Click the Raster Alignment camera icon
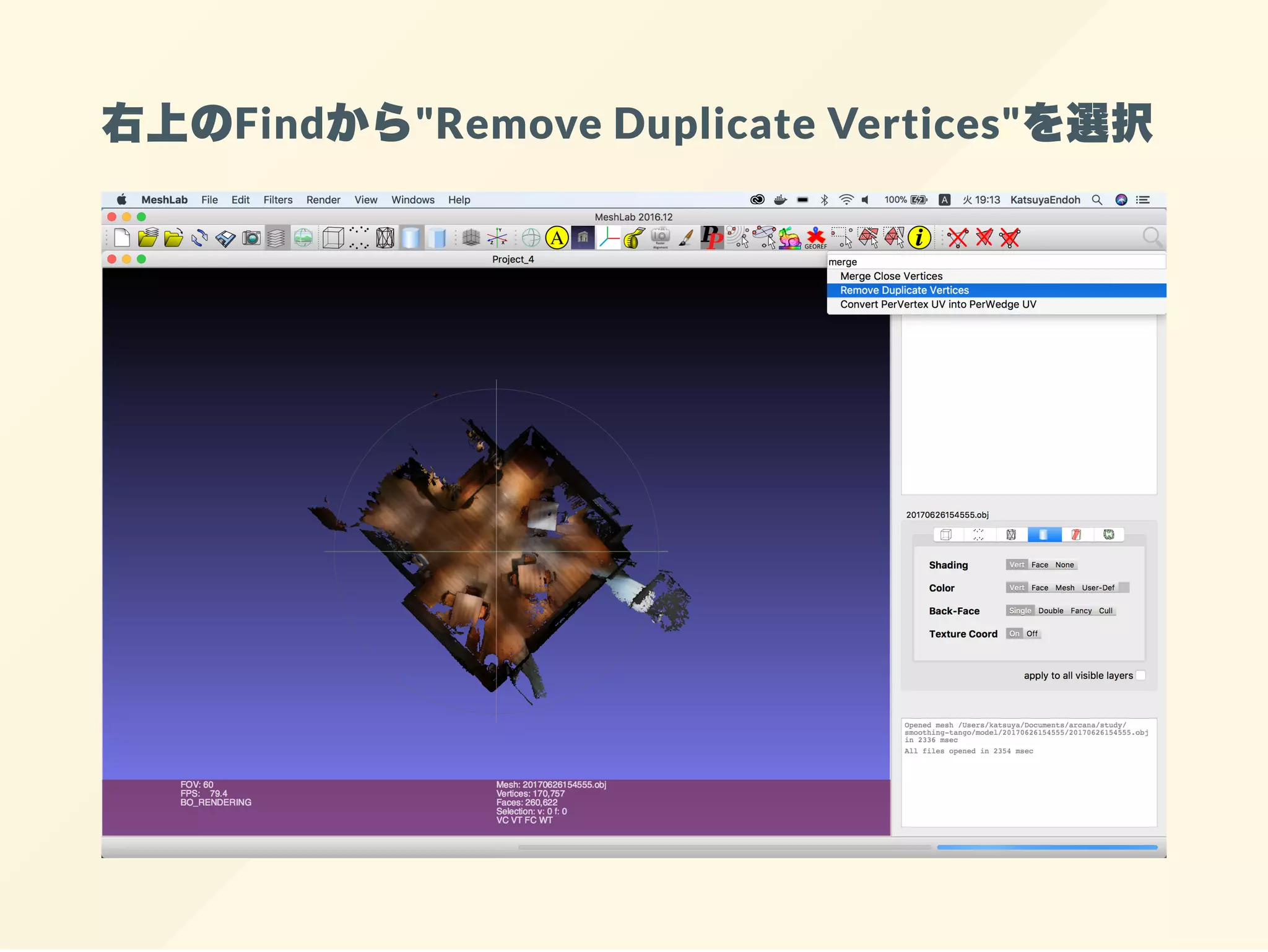This screenshot has width=1268, height=952. coord(660,238)
